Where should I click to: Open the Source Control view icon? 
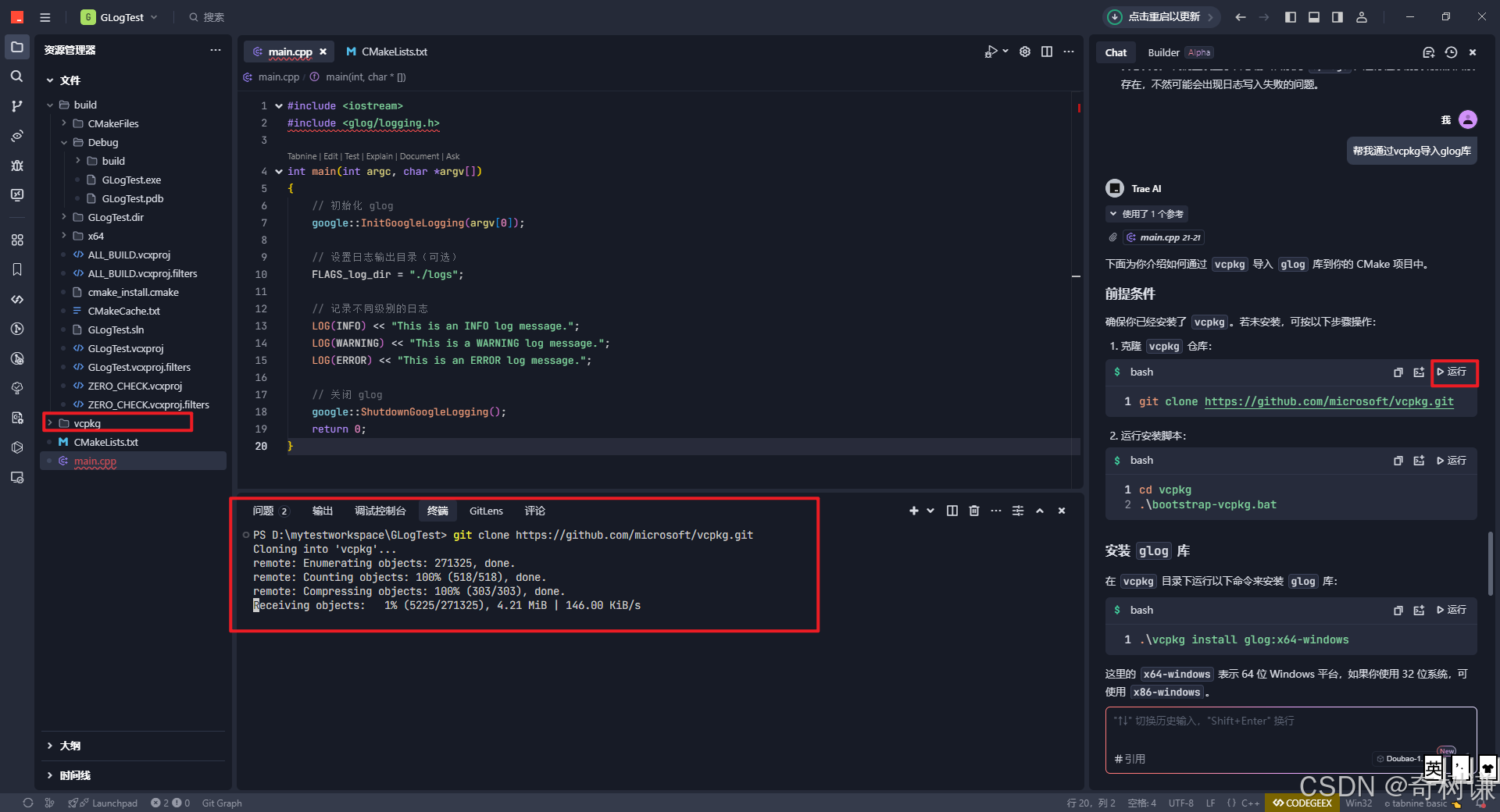17,106
